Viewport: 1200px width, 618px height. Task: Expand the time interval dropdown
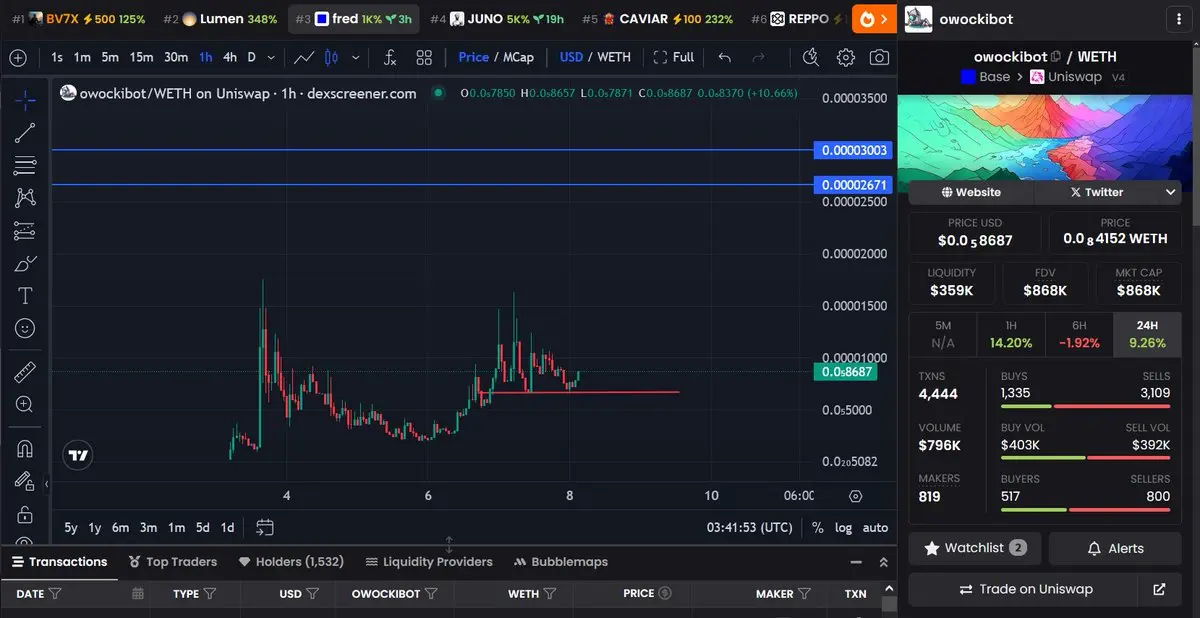point(273,57)
